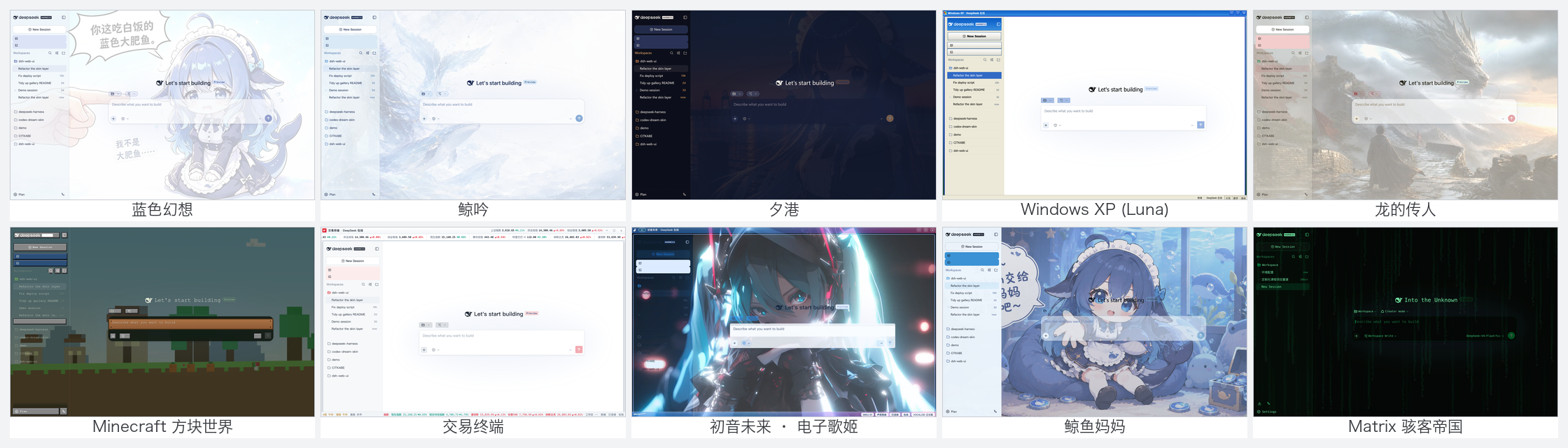Viewport: 1568px width, 448px height.
Task: Select 'Tidy up gallery README' in 鲸吟 preview
Action: coord(351,83)
